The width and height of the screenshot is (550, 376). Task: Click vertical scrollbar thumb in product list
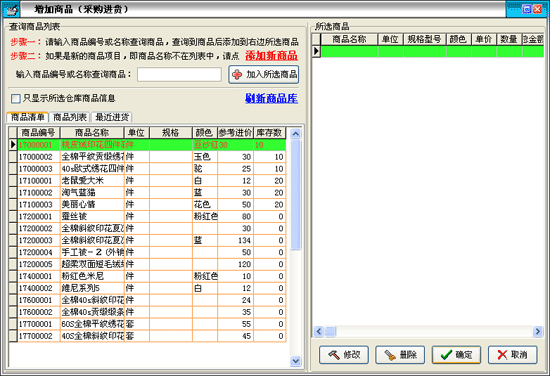pyautogui.click(x=296, y=195)
